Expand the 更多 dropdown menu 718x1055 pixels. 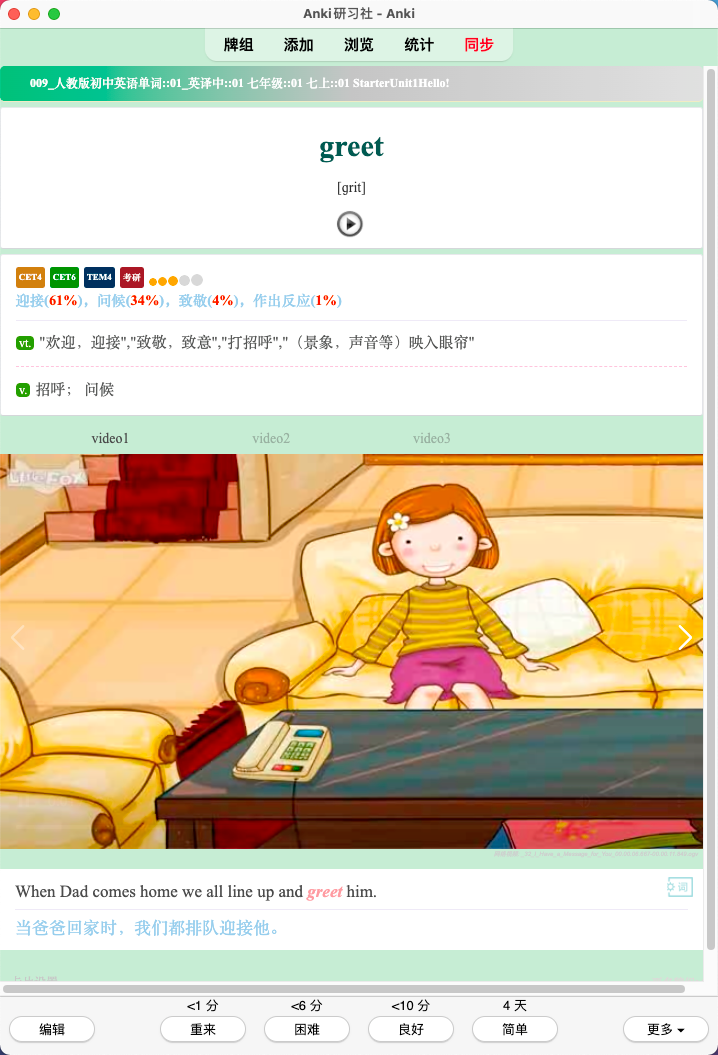click(666, 1029)
